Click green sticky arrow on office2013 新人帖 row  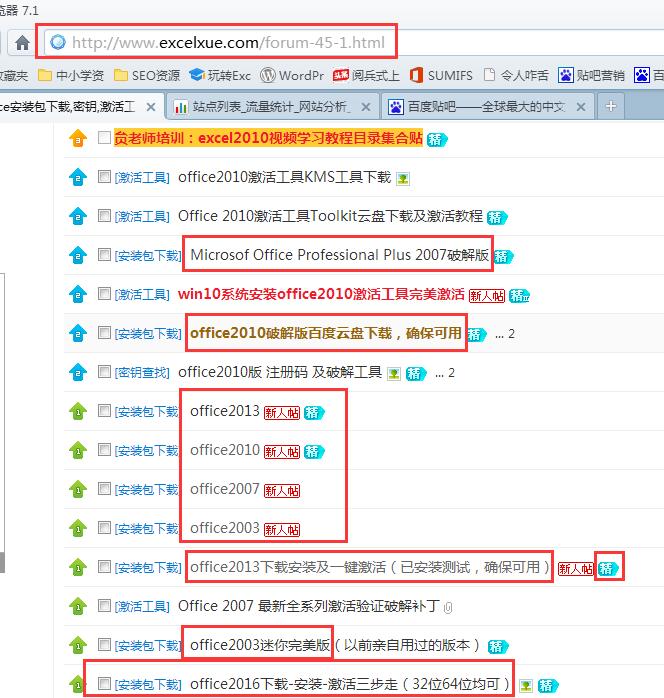click(x=78, y=411)
